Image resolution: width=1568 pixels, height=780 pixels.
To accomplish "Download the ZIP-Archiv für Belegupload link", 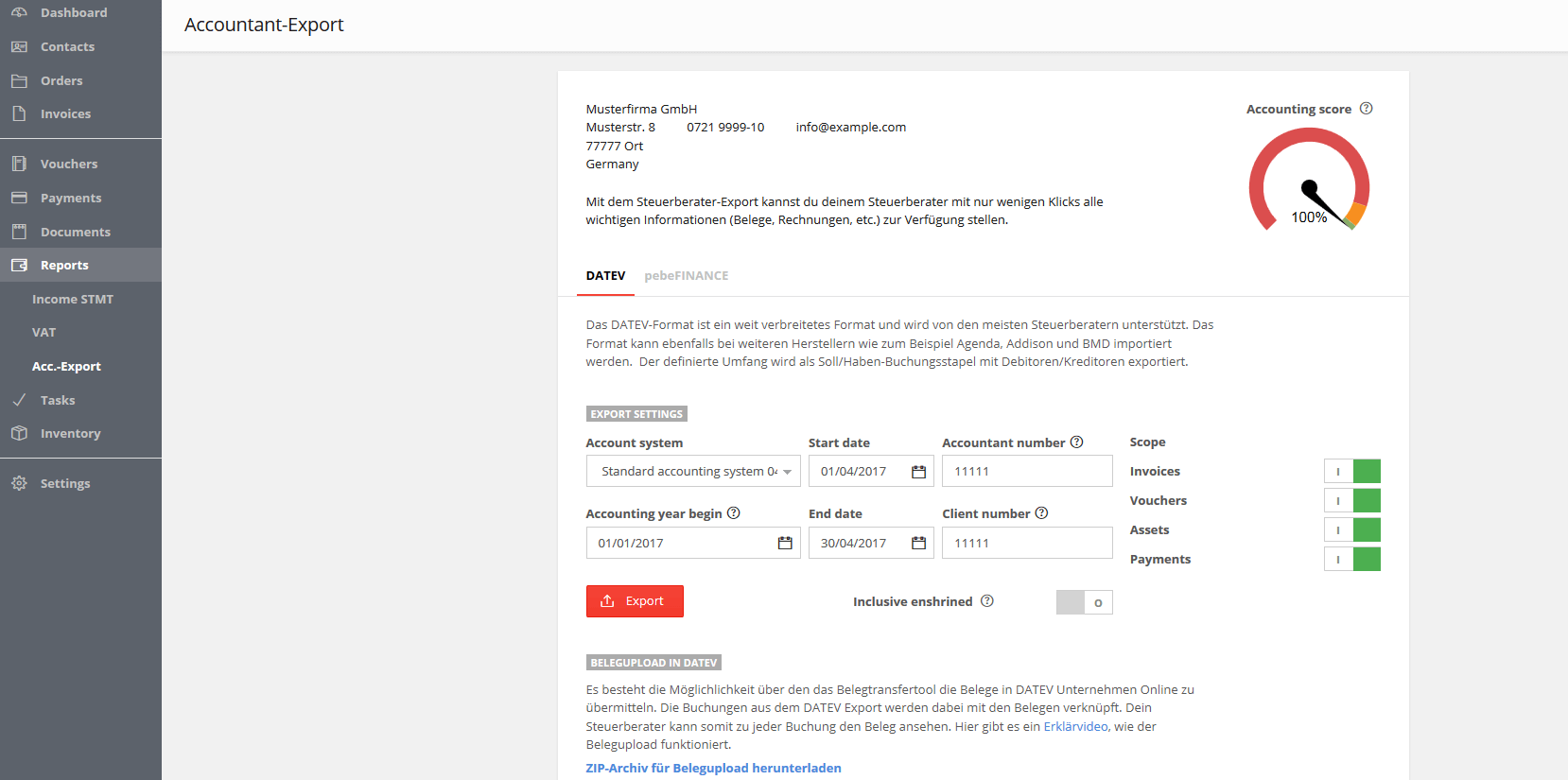I will 713,768.
